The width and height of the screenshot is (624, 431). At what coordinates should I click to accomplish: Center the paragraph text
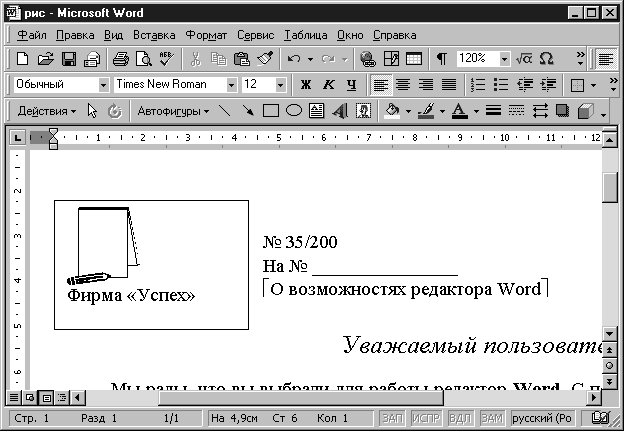403,85
